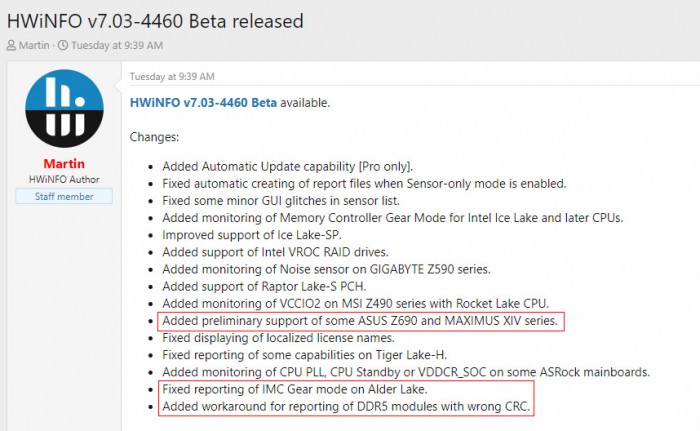
Task: Click the clock icon in the thread header
Action: point(61,45)
